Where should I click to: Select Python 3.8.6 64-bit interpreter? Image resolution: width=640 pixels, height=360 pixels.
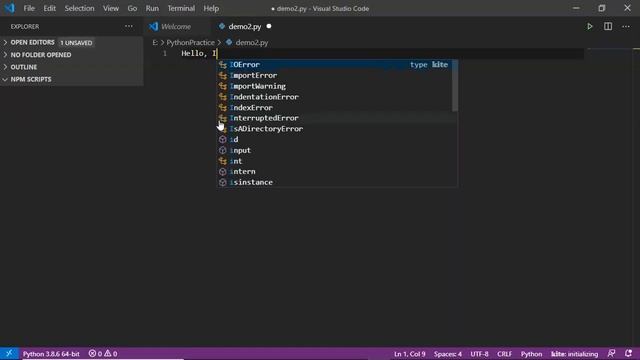51,354
